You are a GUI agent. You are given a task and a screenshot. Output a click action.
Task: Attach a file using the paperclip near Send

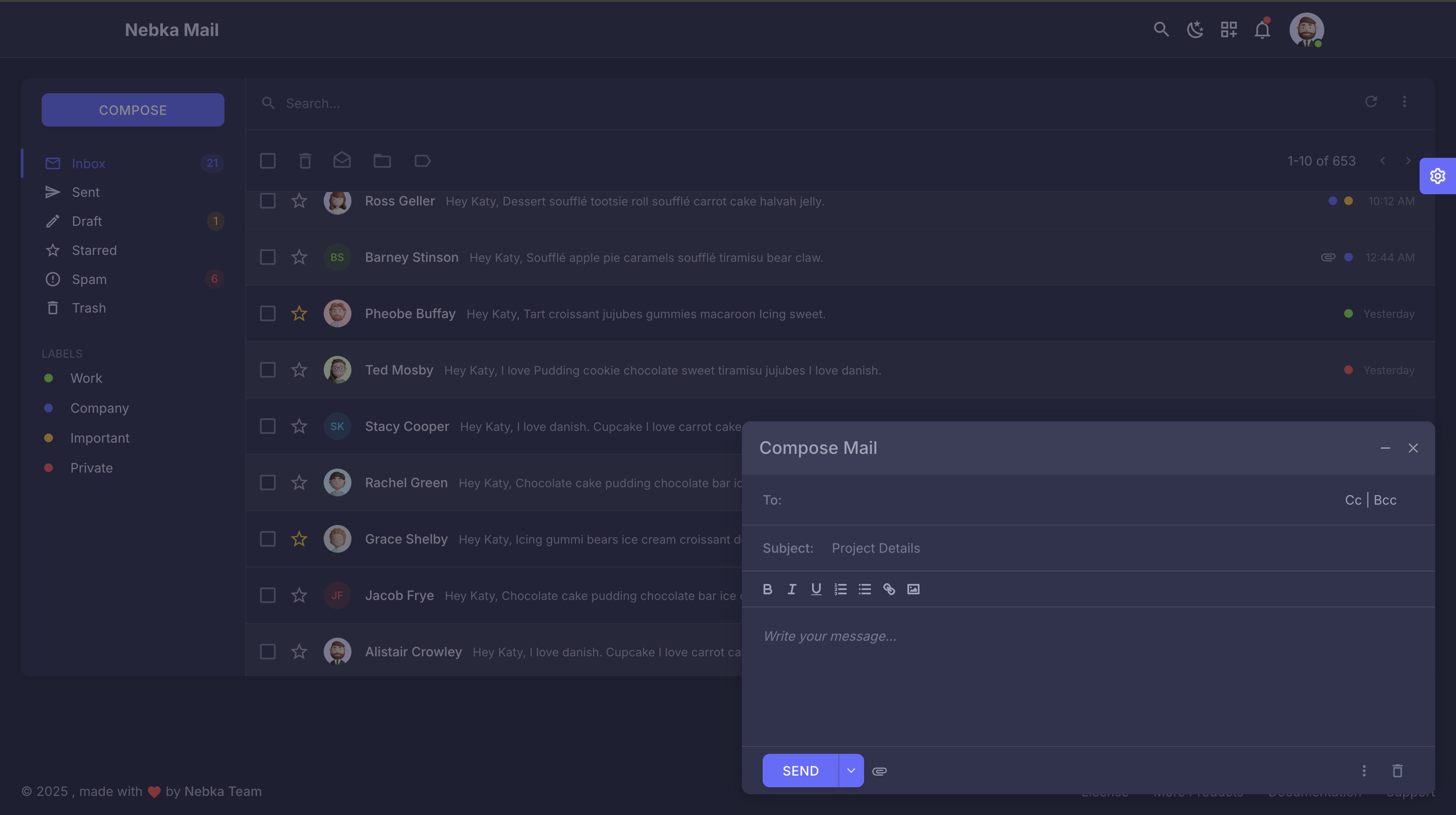[879, 770]
